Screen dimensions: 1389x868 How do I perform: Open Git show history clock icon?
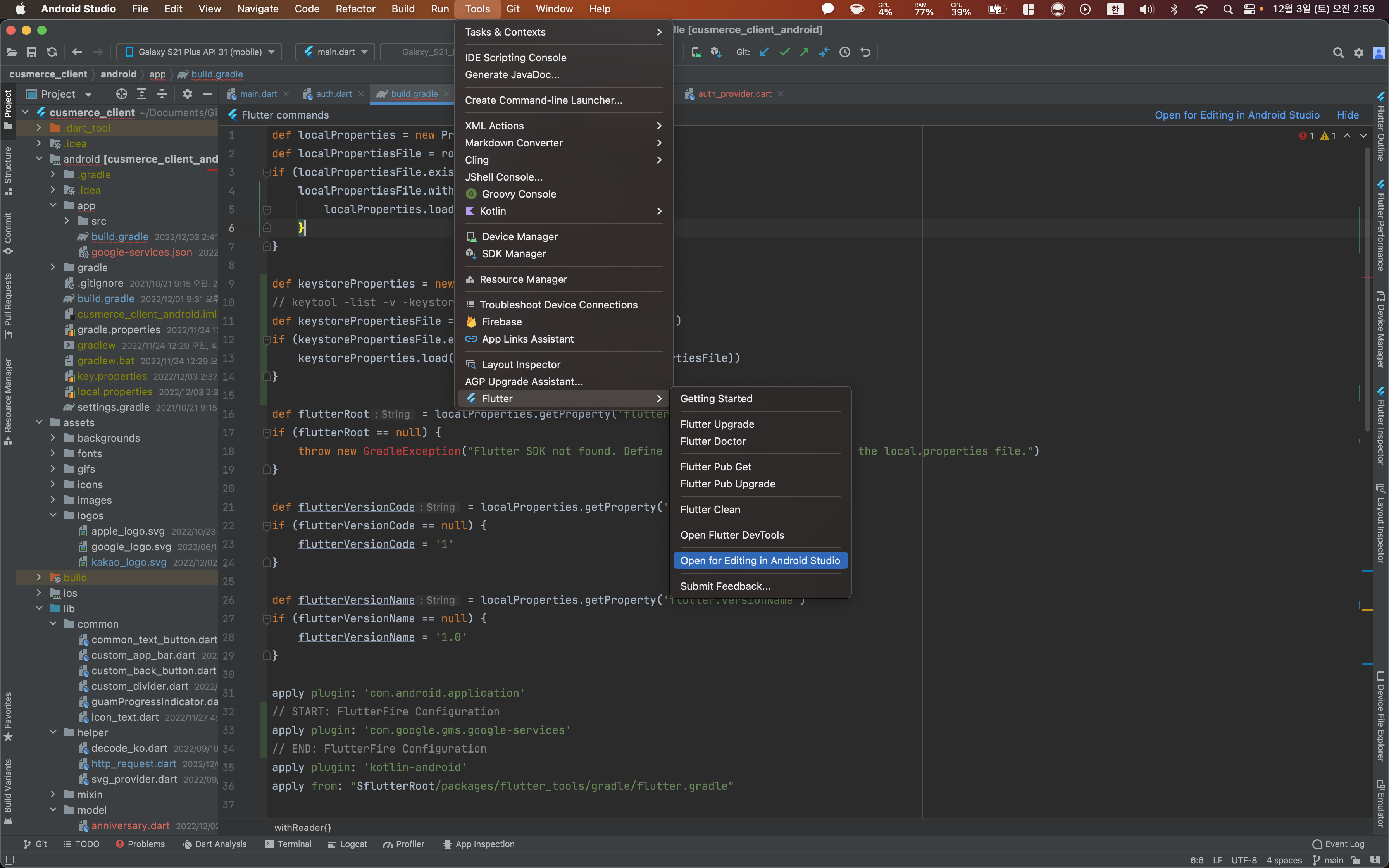click(x=845, y=52)
